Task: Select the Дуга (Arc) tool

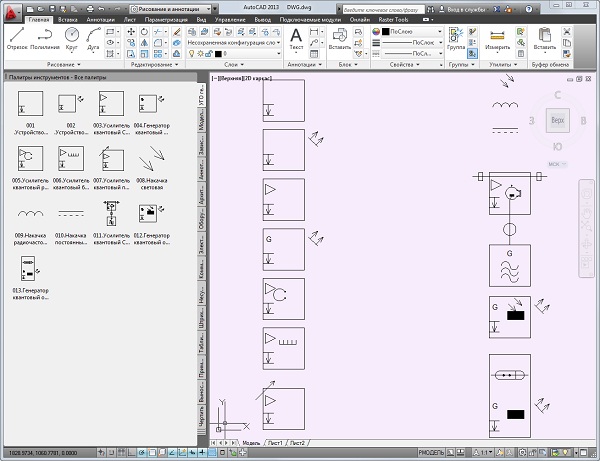Action: coord(96,38)
